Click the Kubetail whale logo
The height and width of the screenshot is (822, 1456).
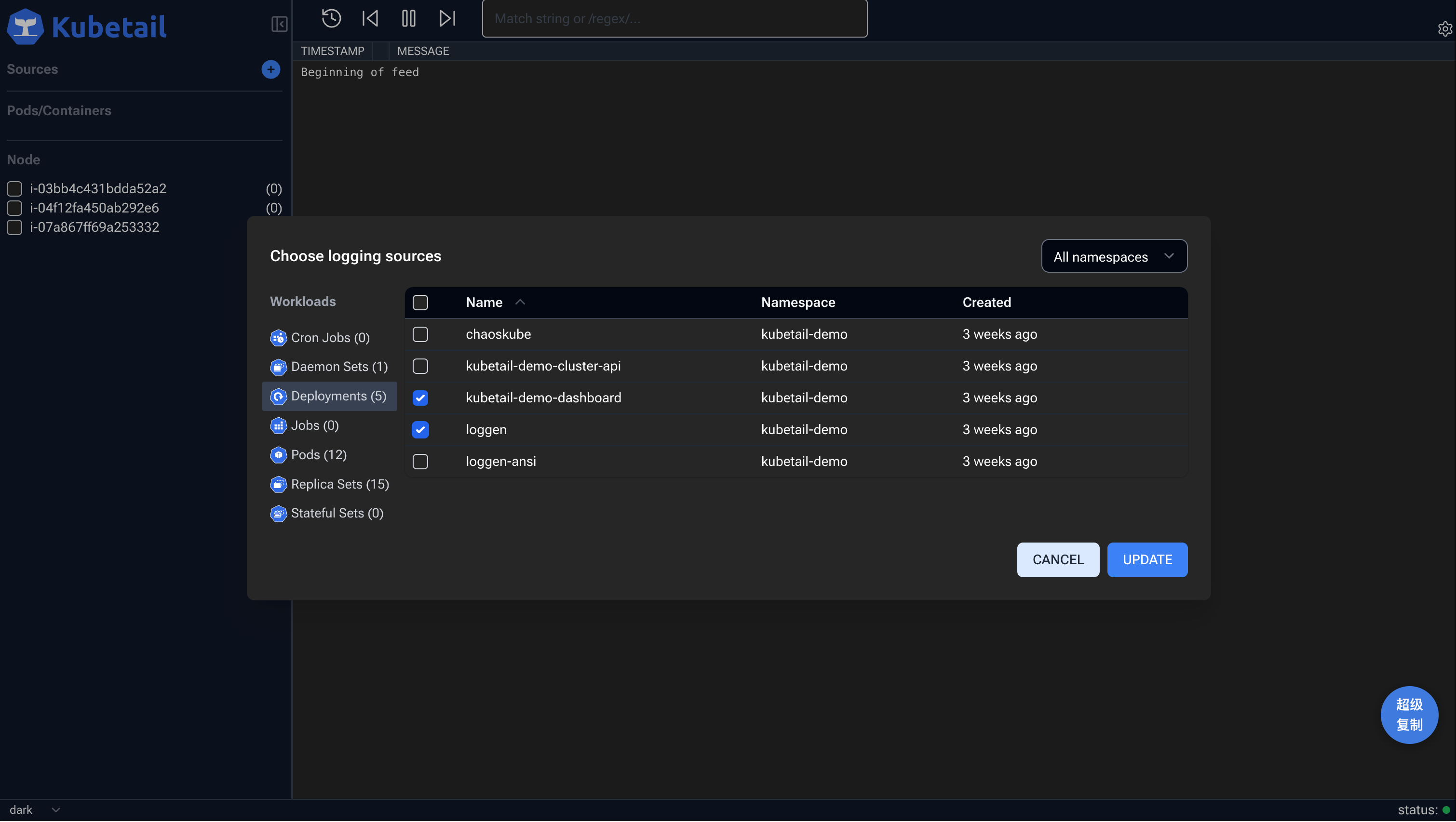25,26
